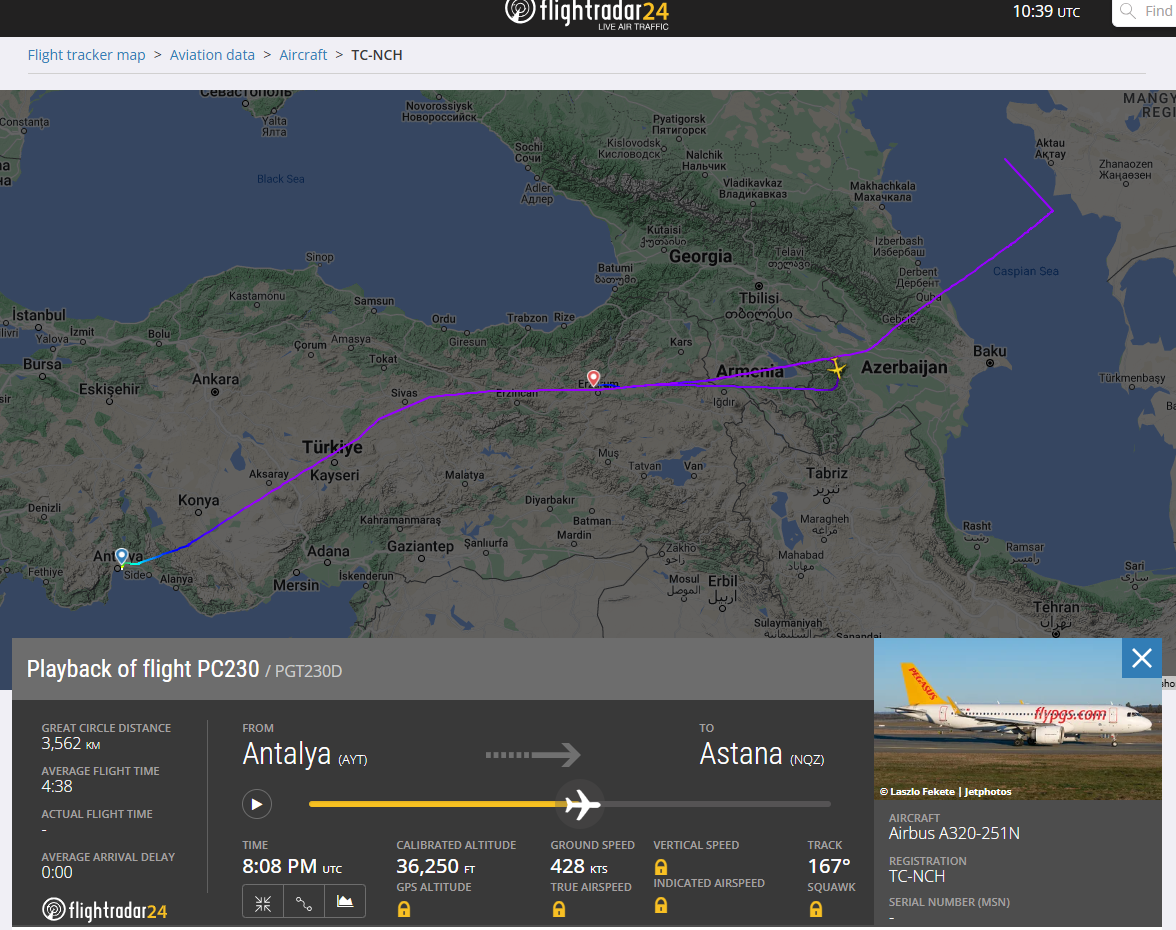Open the Flight tracker map breadcrumb link
The image size is (1176, 930).
pos(86,55)
